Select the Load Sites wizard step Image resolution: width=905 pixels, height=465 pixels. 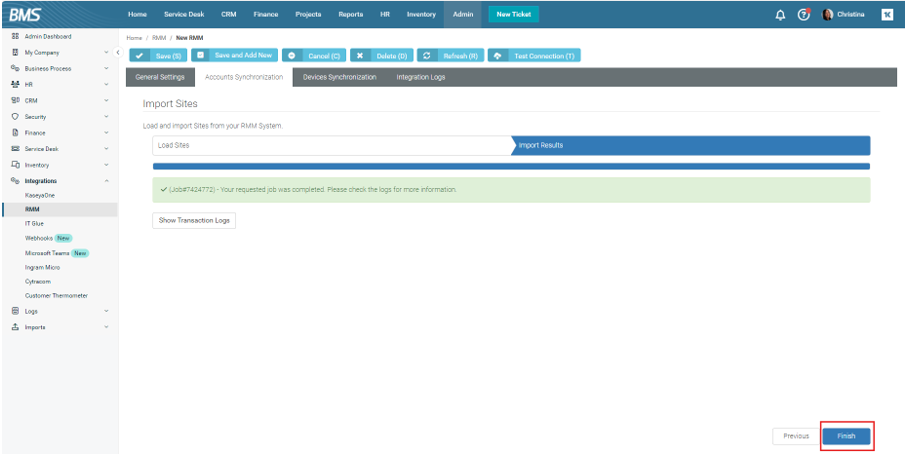coord(330,145)
